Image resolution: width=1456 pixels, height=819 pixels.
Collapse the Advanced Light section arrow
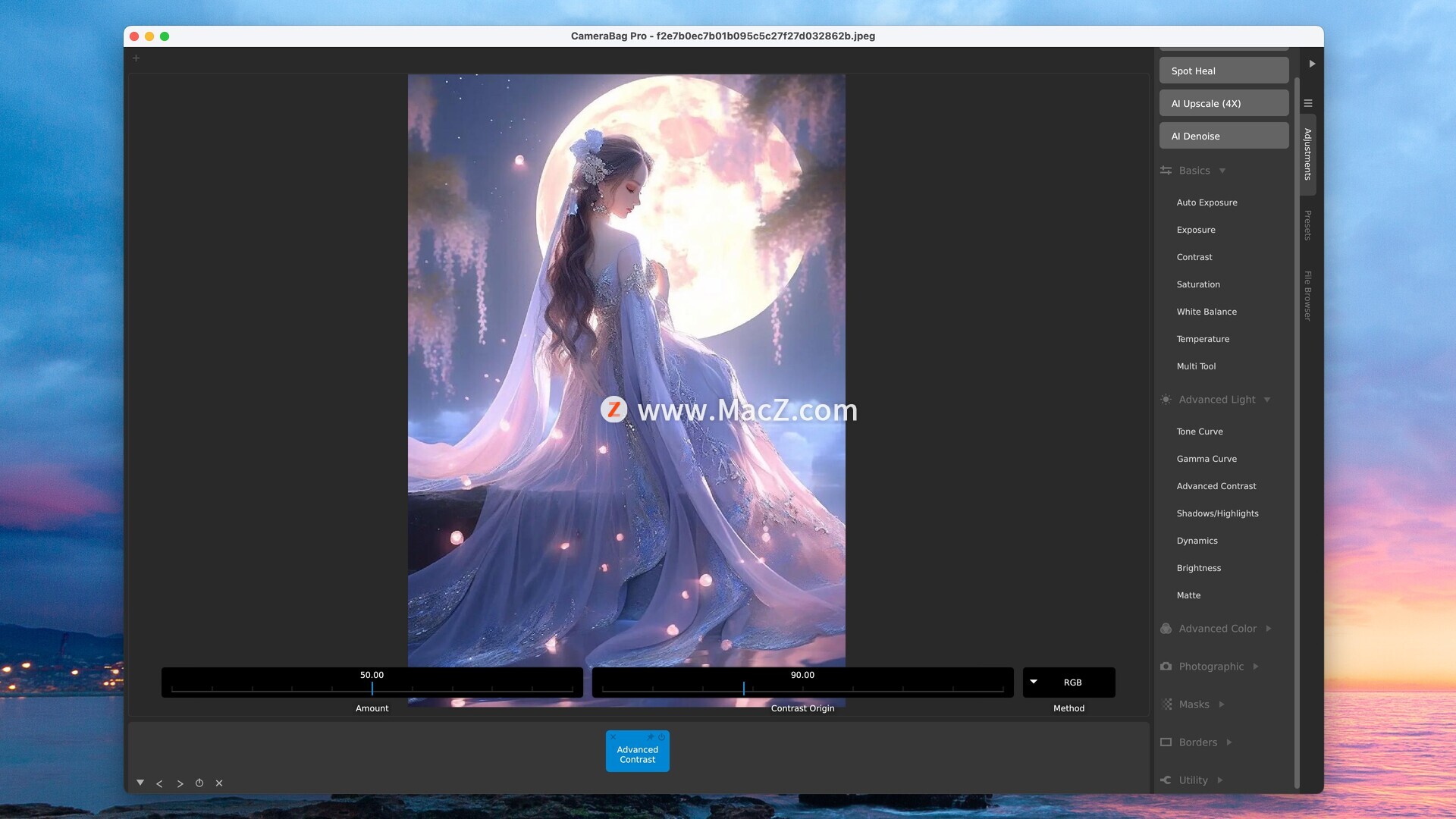click(1267, 400)
